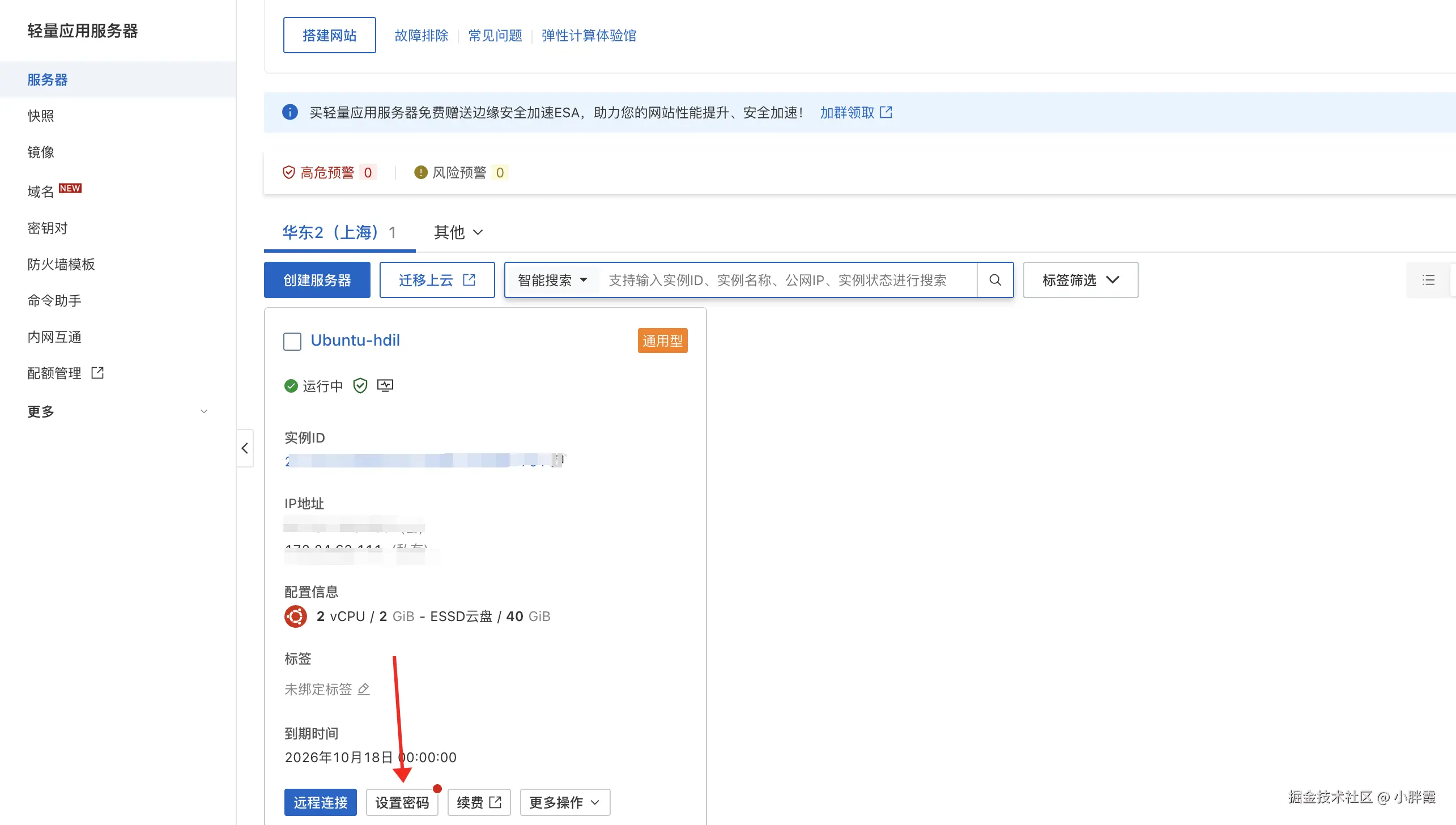Open the 更多操作 dropdown menu
This screenshot has width=1456, height=825.
click(x=564, y=802)
